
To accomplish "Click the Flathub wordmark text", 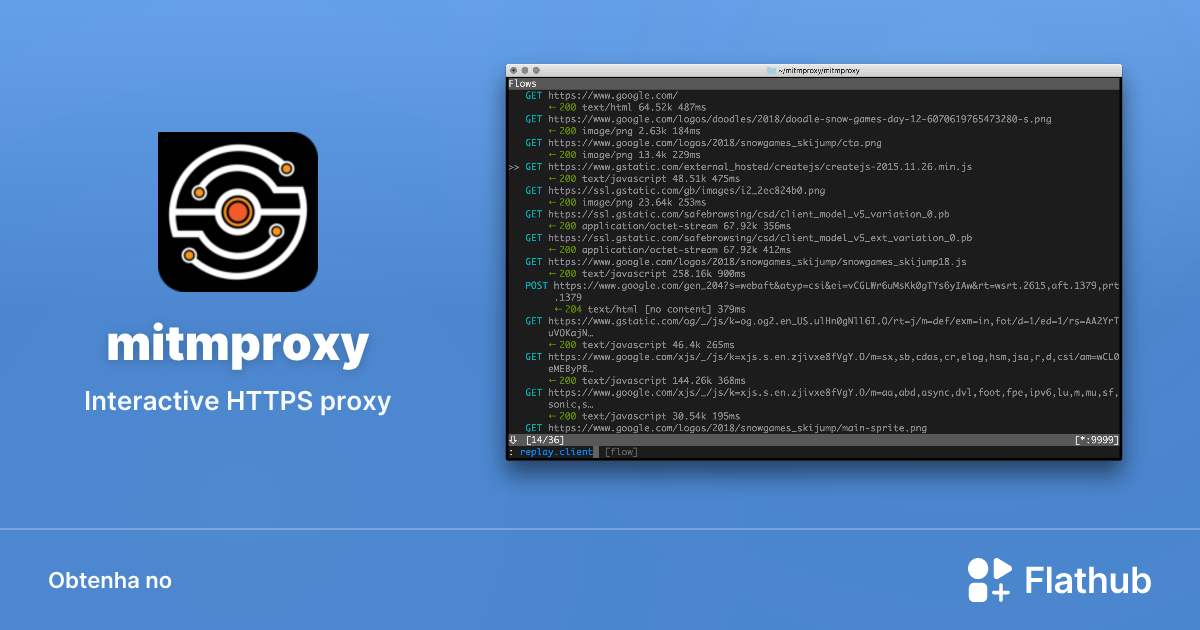I will click(1086, 579).
